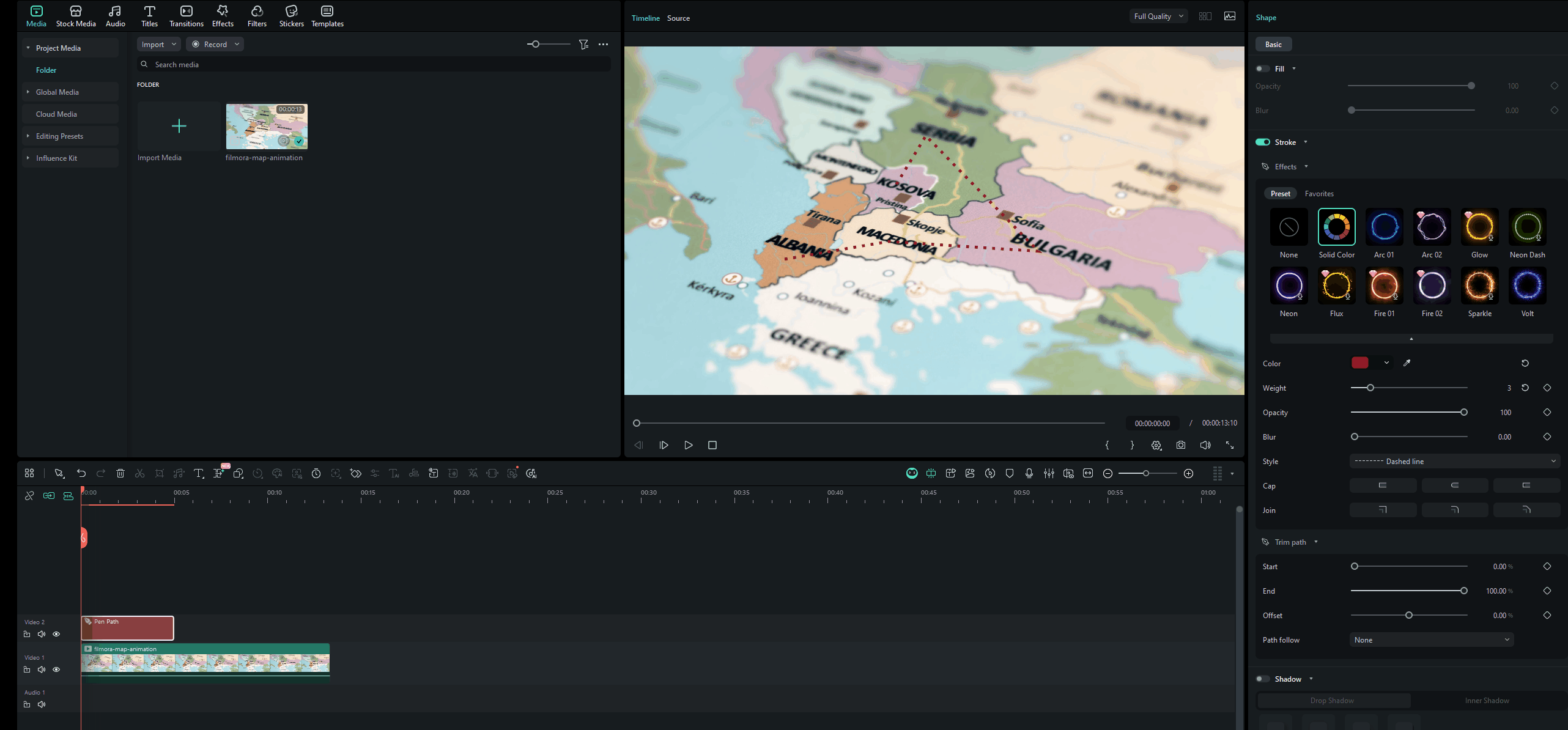Expand the Full Quality dropdown
The width and height of the screenshot is (1568, 730).
coord(1158,17)
